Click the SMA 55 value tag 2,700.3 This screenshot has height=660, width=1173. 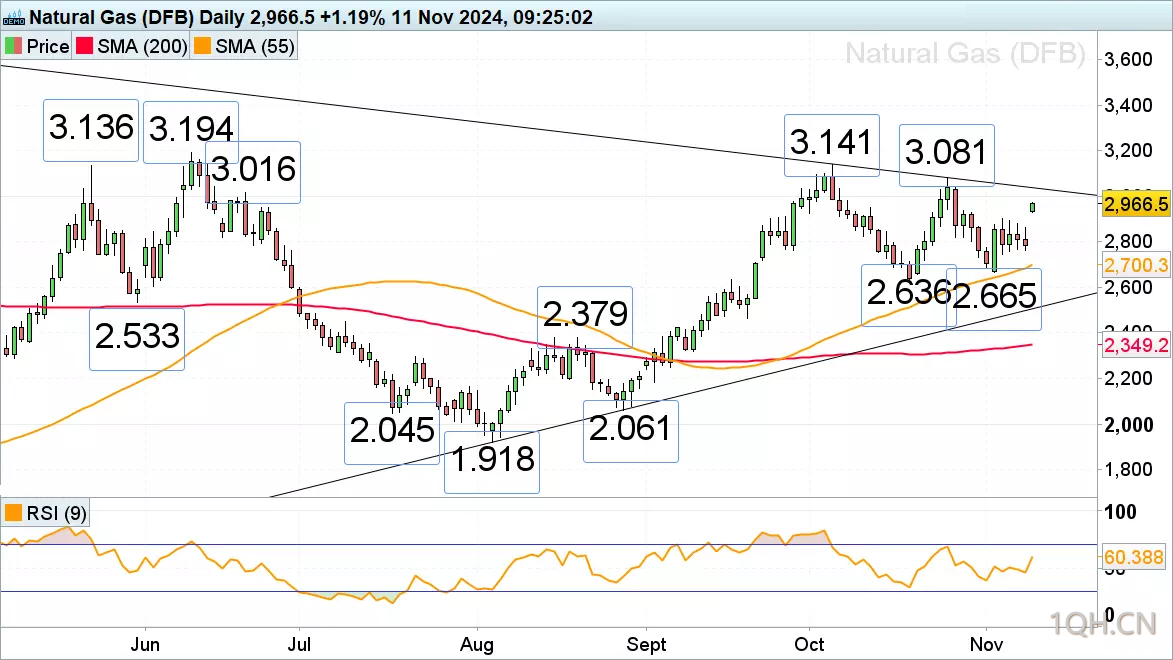tap(1136, 265)
